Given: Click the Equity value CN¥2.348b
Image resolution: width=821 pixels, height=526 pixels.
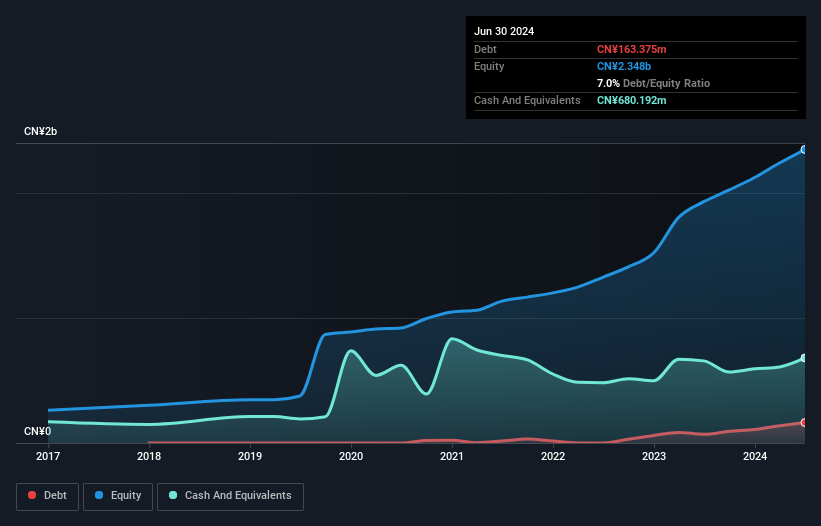Looking at the screenshot, I should pos(624,66).
